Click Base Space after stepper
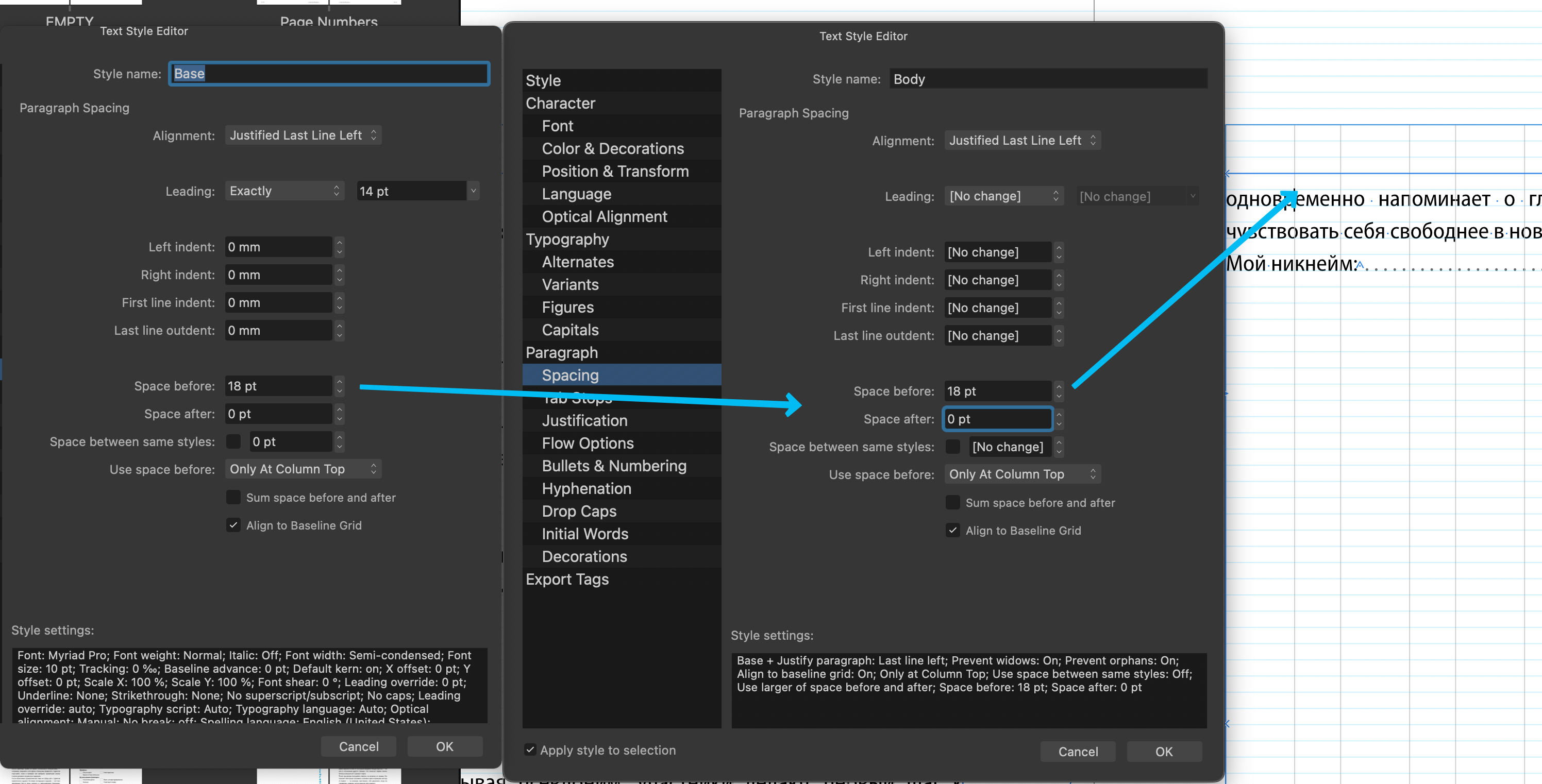 coord(340,414)
